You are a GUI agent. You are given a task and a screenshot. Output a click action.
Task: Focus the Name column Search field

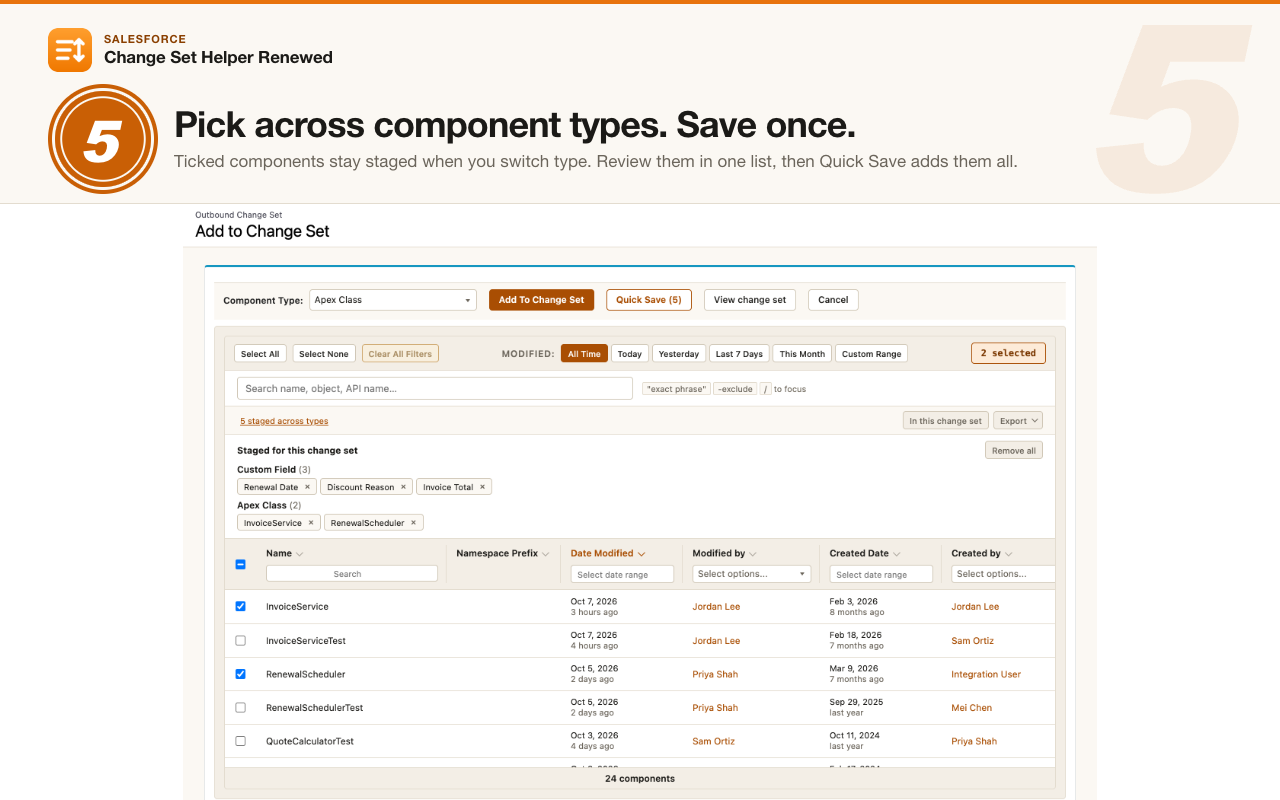pyautogui.click(x=352, y=574)
